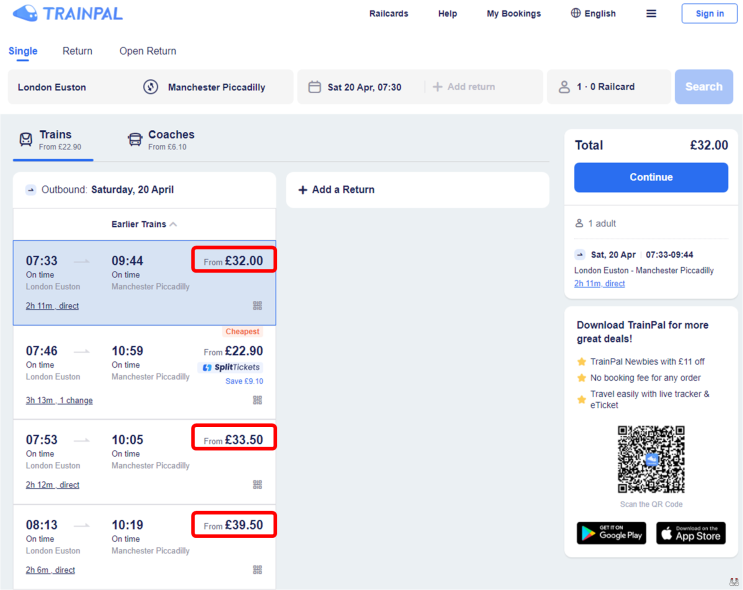Select Open Return ticket type
The width and height of the screenshot is (743, 590).
(x=148, y=51)
